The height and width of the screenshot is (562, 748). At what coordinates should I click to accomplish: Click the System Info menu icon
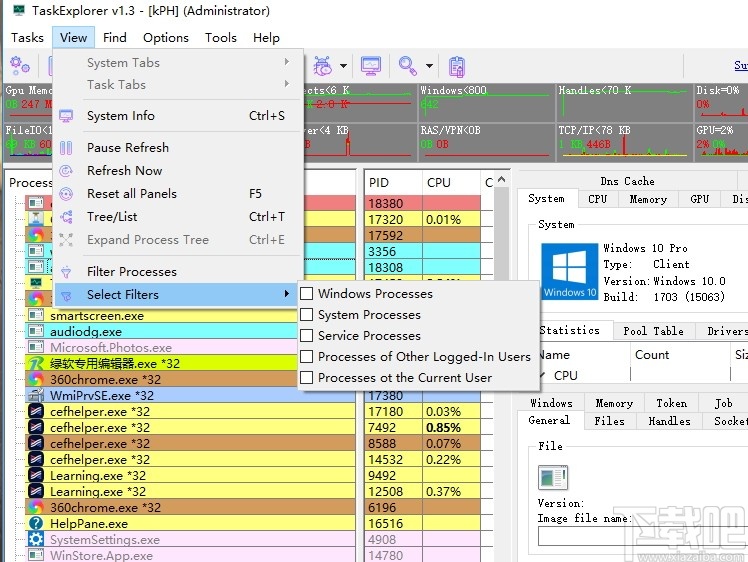[66, 116]
